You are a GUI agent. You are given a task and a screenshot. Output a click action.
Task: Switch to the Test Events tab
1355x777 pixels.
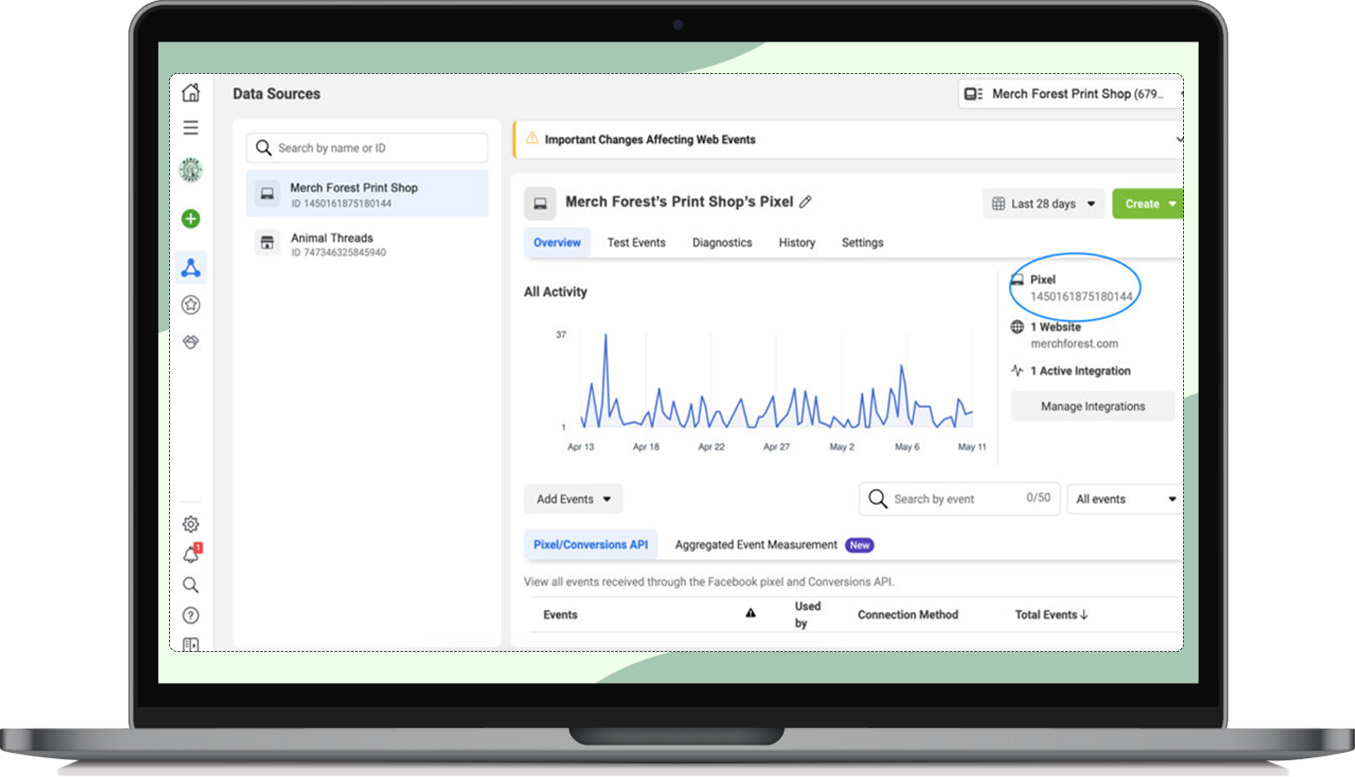tap(636, 243)
